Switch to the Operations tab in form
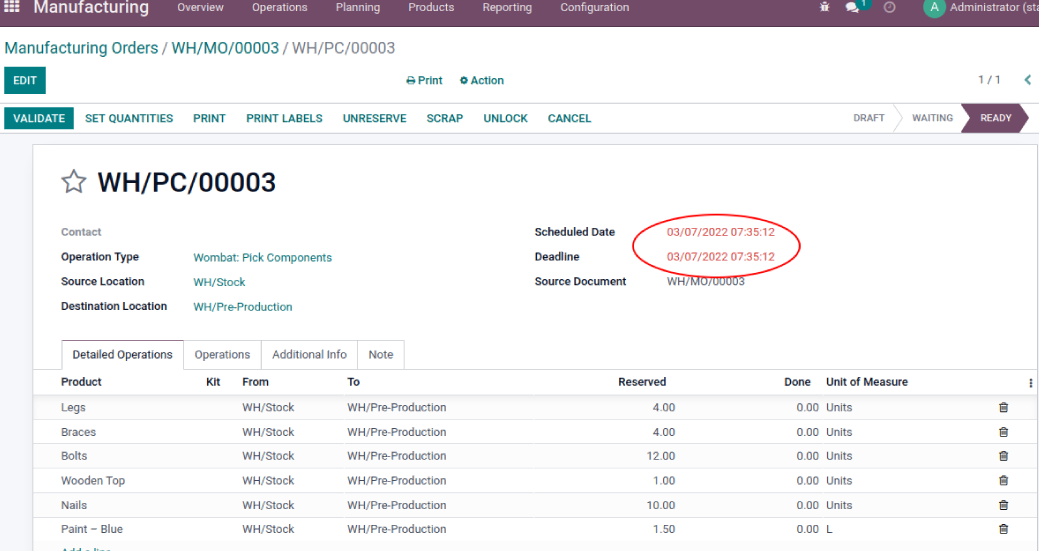The image size is (1039, 551). [x=222, y=354]
